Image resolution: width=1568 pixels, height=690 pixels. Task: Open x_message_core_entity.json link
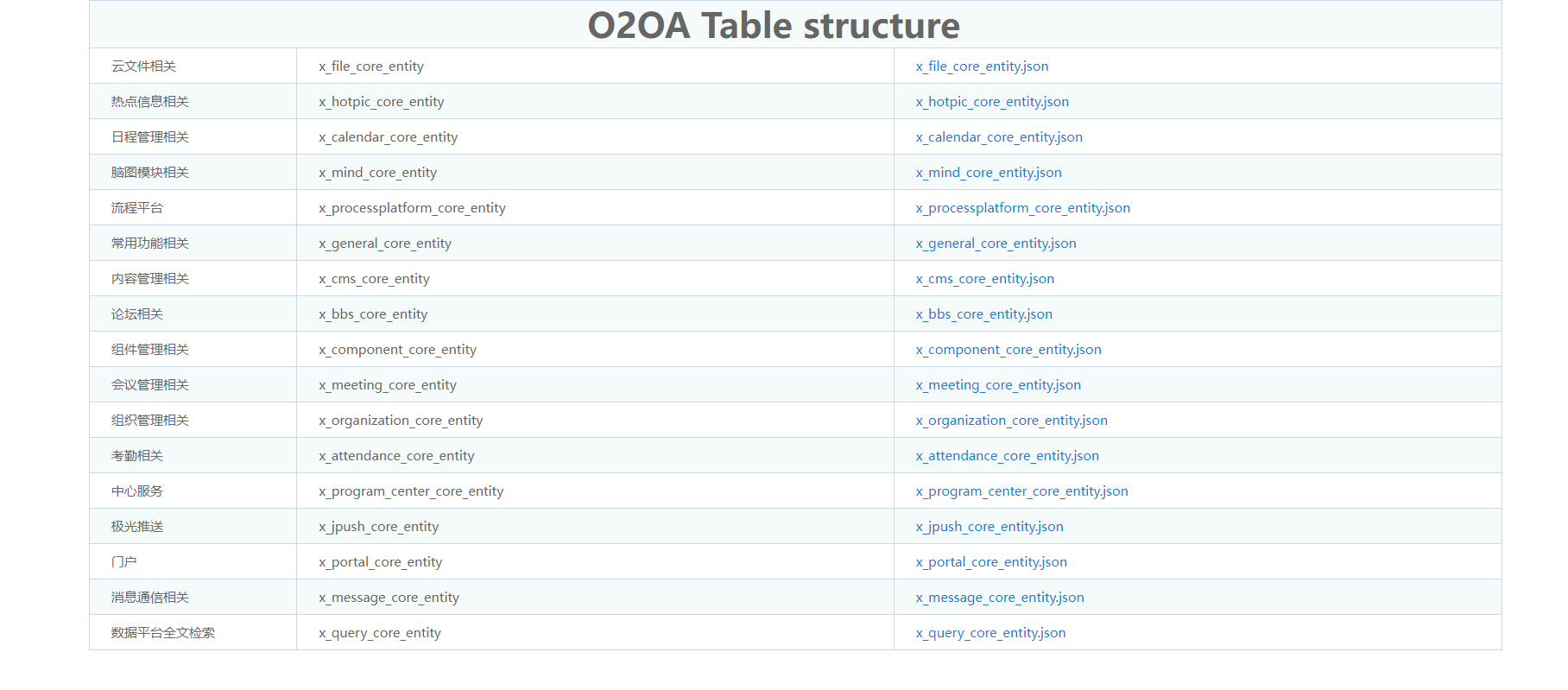tap(1000, 598)
